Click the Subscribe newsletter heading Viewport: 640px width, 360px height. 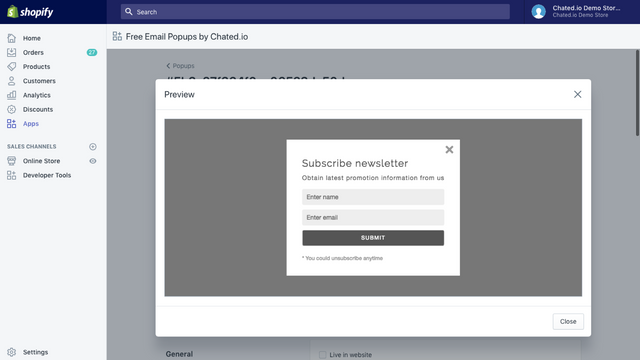[355, 163]
